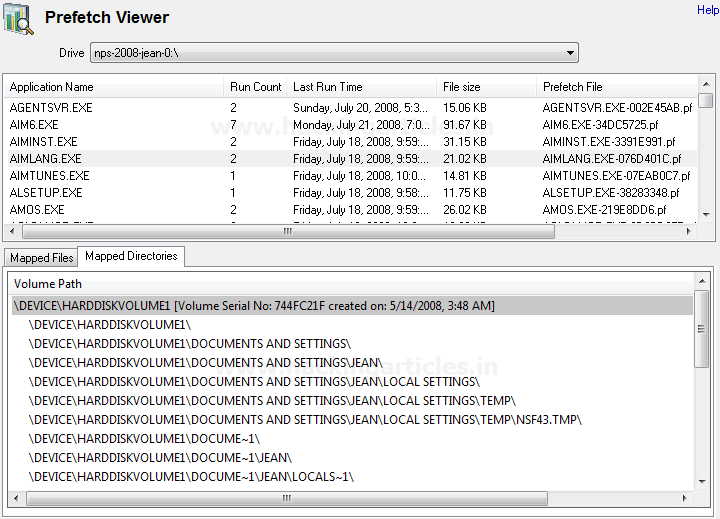Click the Prefetch File column header
This screenshot has height=519, width=720.
573,87
